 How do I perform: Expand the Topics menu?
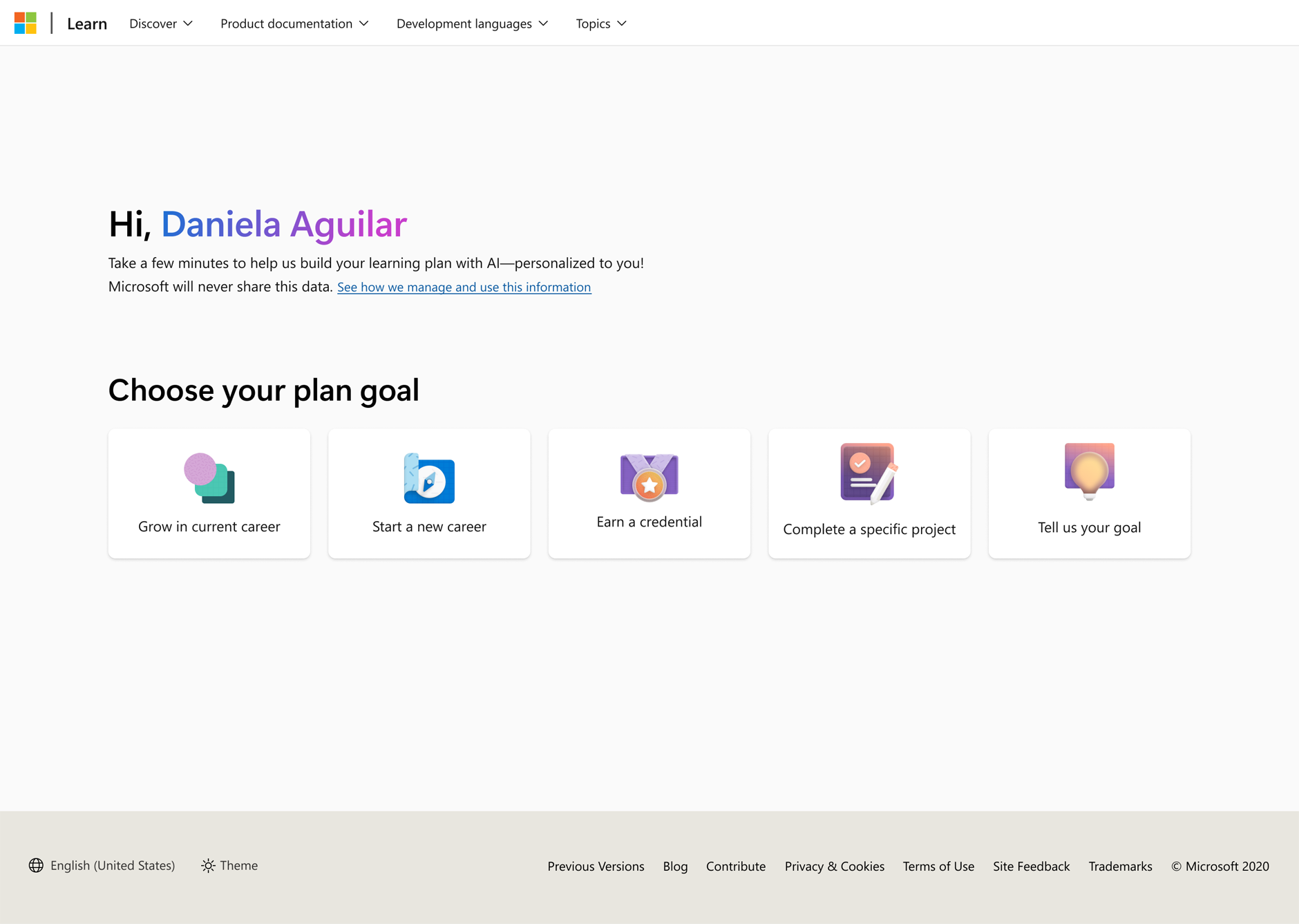(x=601, y=23)
